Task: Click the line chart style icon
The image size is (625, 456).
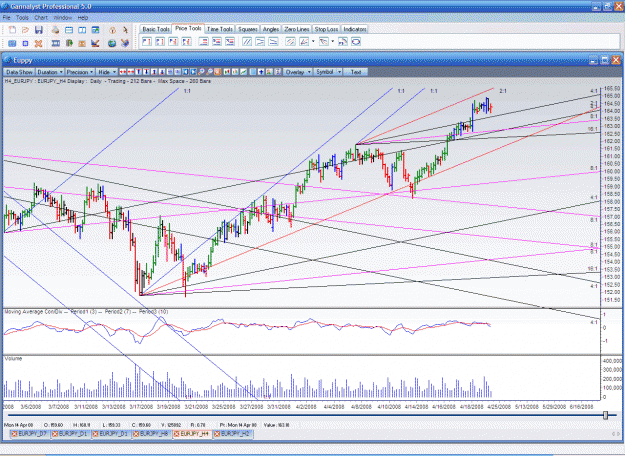Action: tap(243, 72)
